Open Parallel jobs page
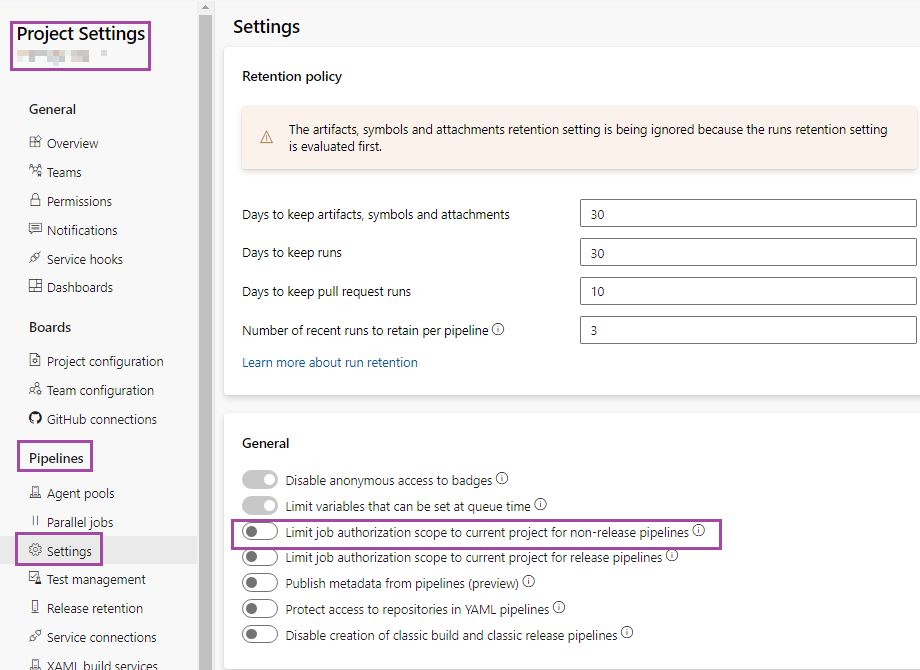Screen dimensions: 920x670 coord(80,522)
